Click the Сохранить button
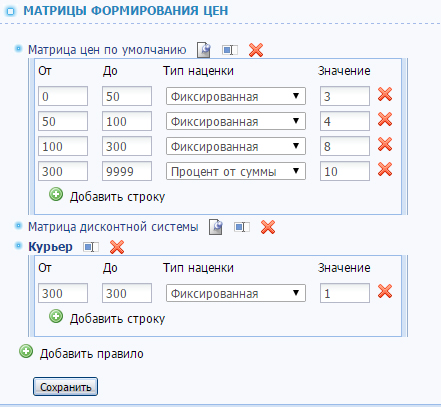The width and height of the screenshot is (441, 407). tap(65, 387)
